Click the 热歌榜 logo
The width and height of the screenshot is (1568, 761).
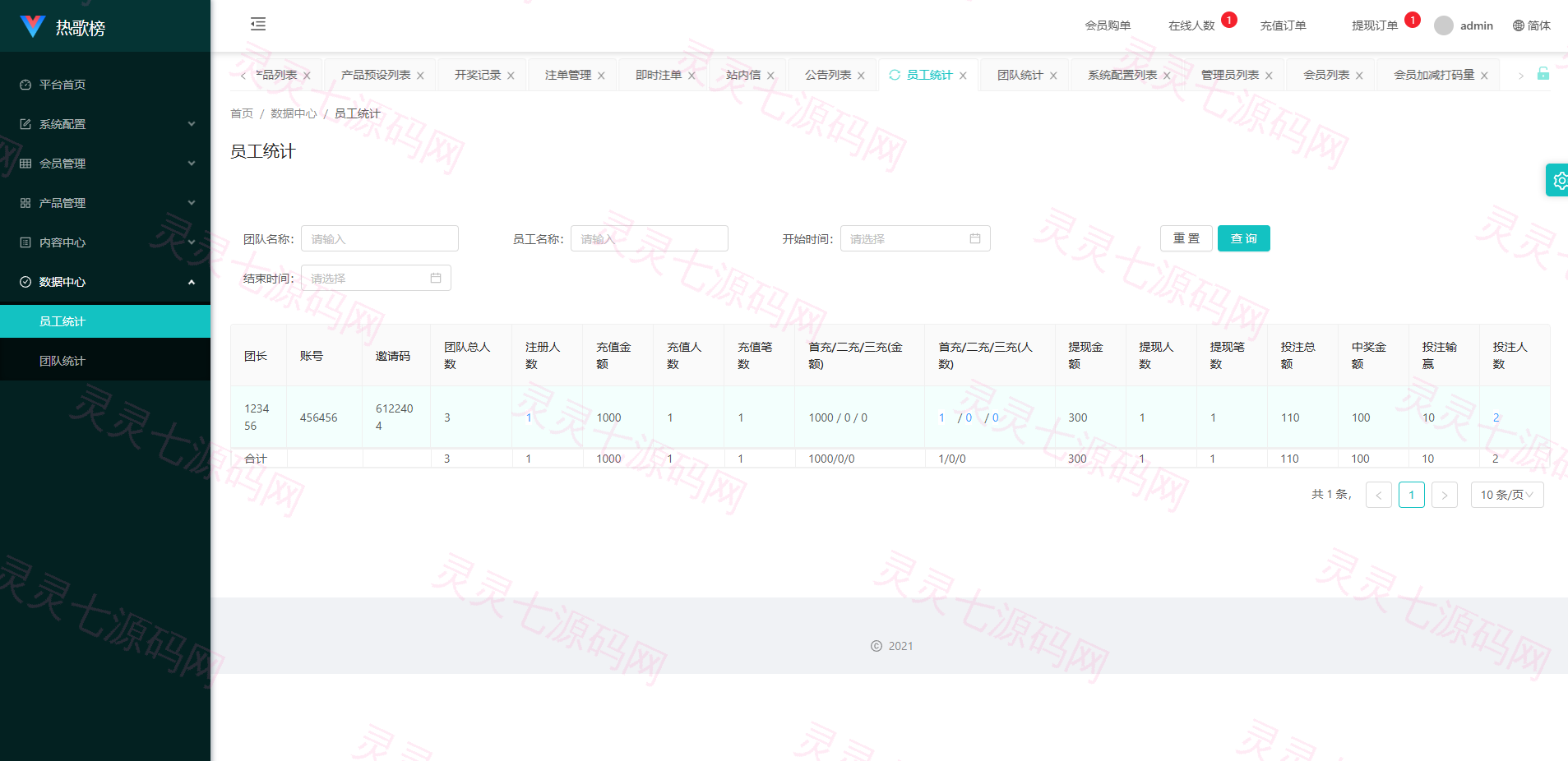click(64, 27)
